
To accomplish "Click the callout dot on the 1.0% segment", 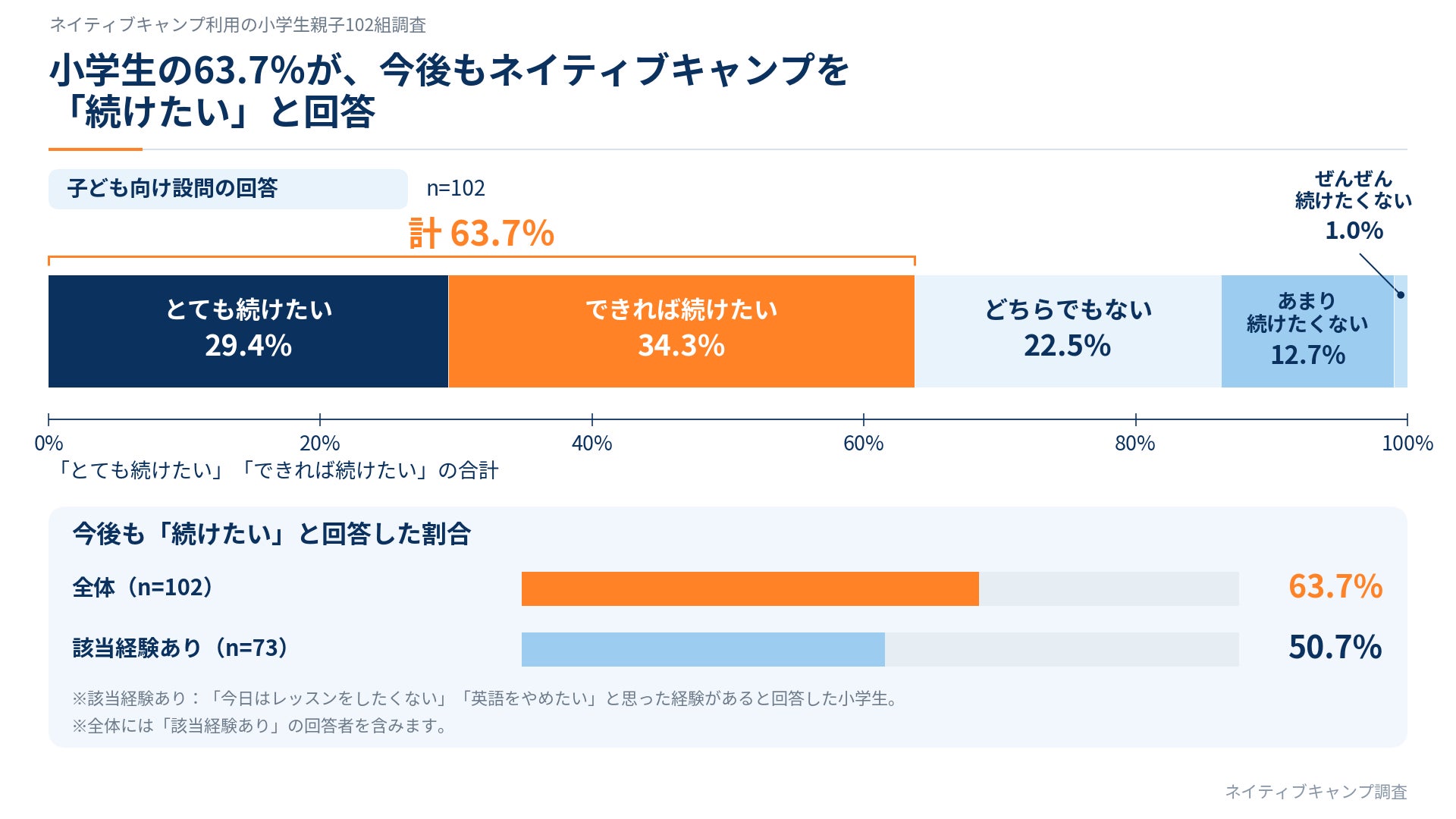I will pos(1401,295).
